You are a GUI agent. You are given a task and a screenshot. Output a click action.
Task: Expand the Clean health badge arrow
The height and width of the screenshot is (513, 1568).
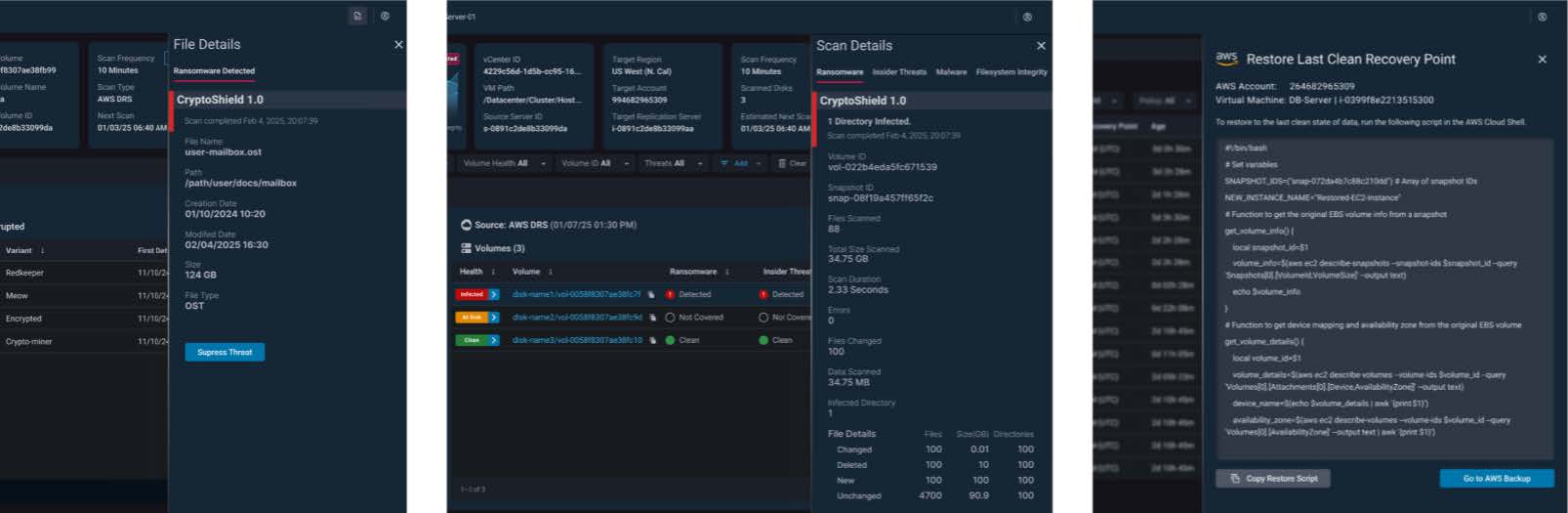point(494,340)
